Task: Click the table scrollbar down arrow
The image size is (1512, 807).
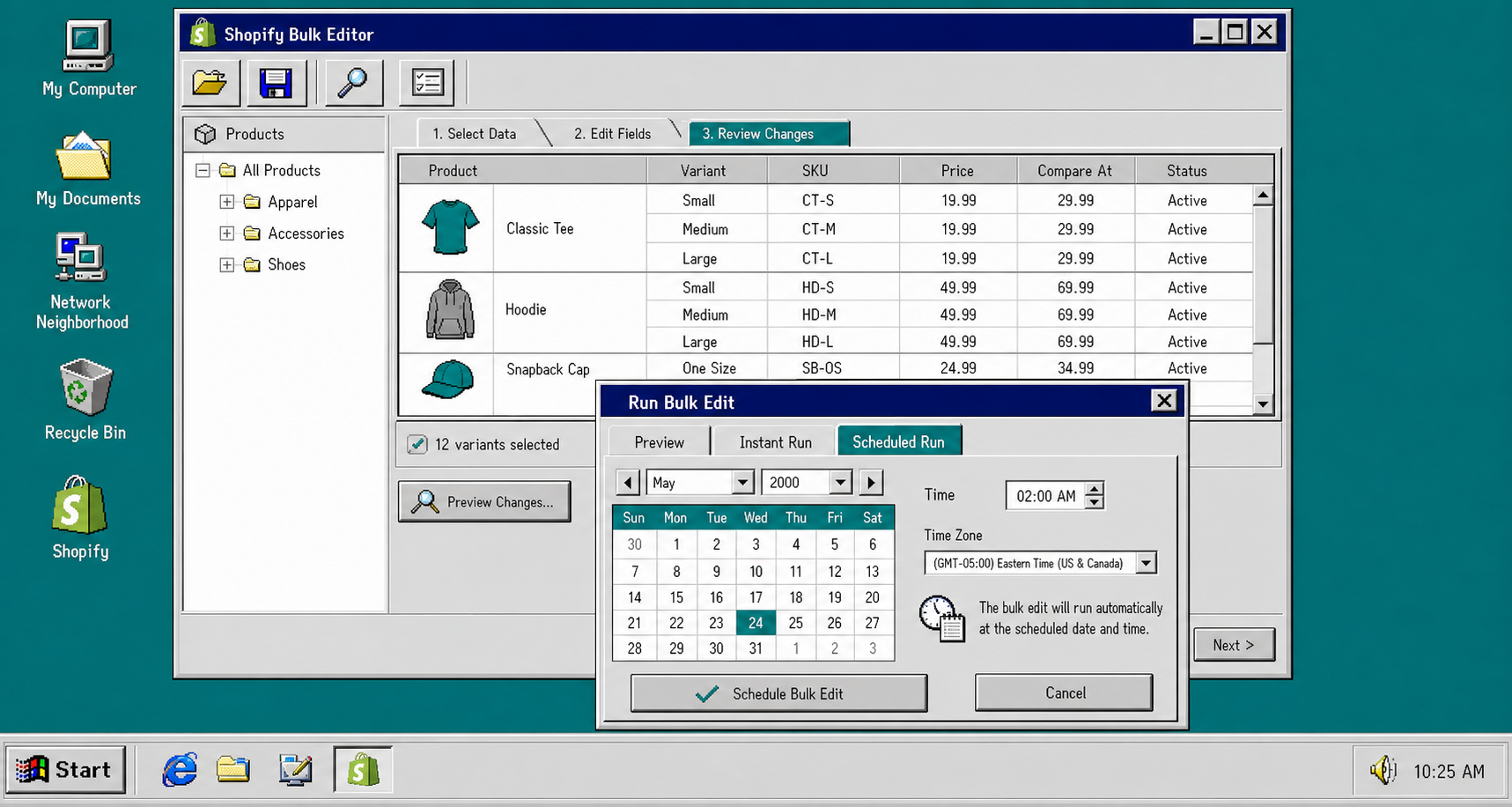Action: tap(1263, 404)
